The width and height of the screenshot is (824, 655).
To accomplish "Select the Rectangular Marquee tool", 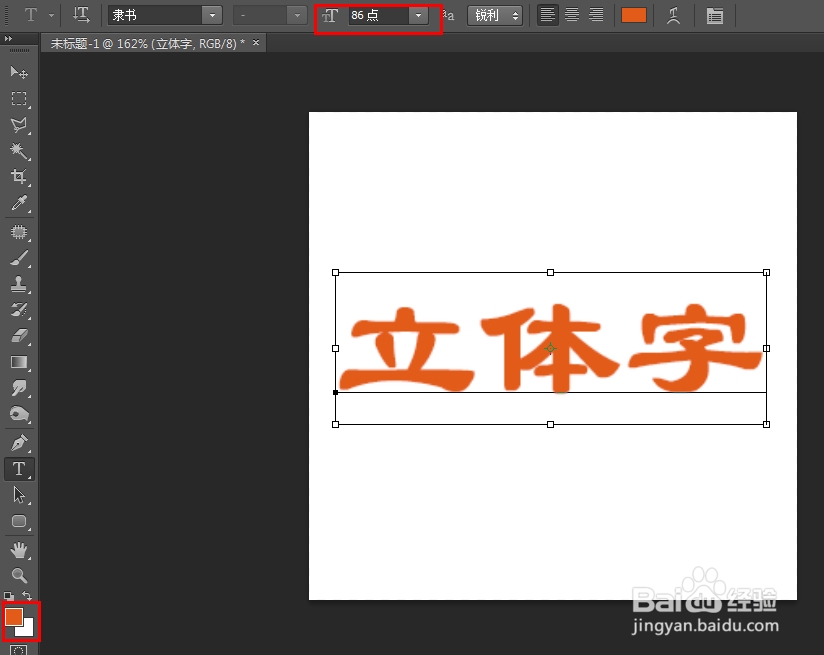I will (18, 99).
